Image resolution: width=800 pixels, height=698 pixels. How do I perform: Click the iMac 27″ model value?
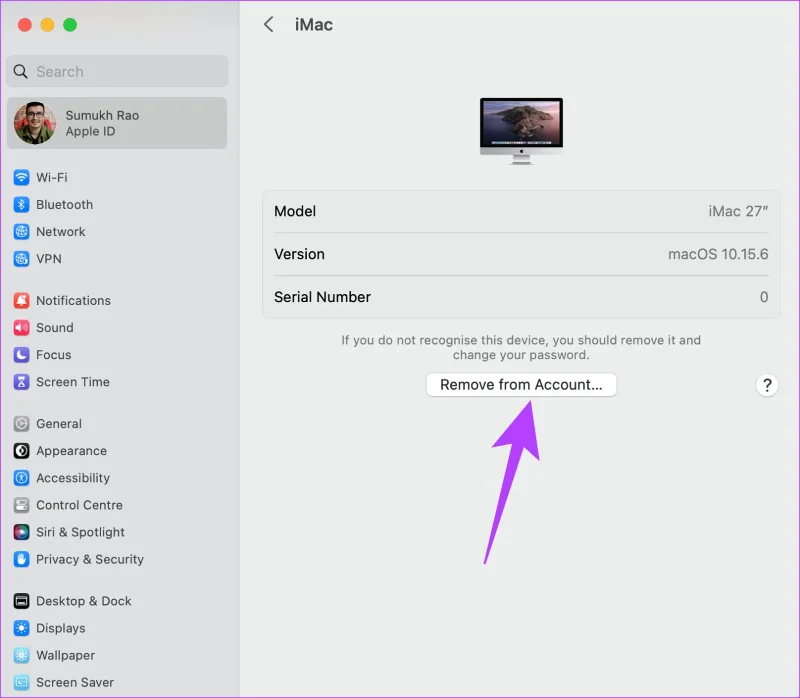click(x=738, y=211)
